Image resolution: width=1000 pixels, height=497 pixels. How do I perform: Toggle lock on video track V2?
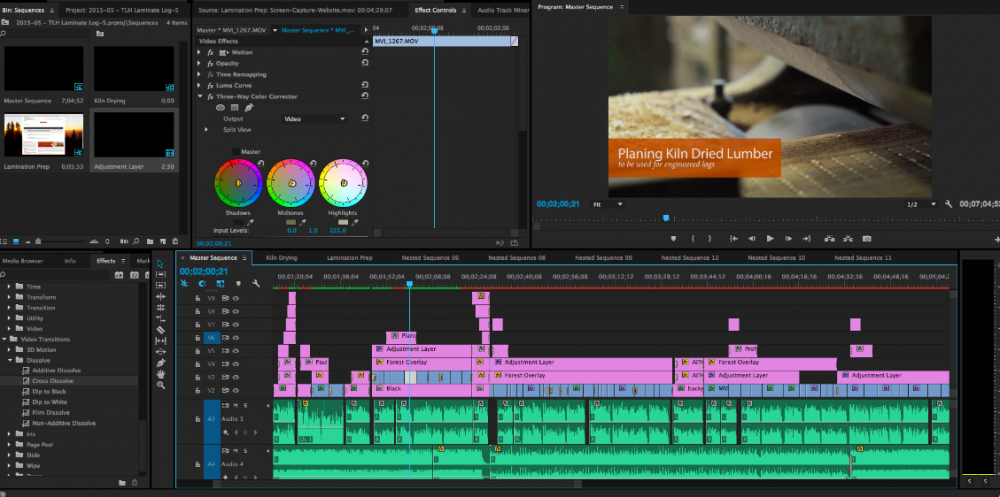pos(196,390)
